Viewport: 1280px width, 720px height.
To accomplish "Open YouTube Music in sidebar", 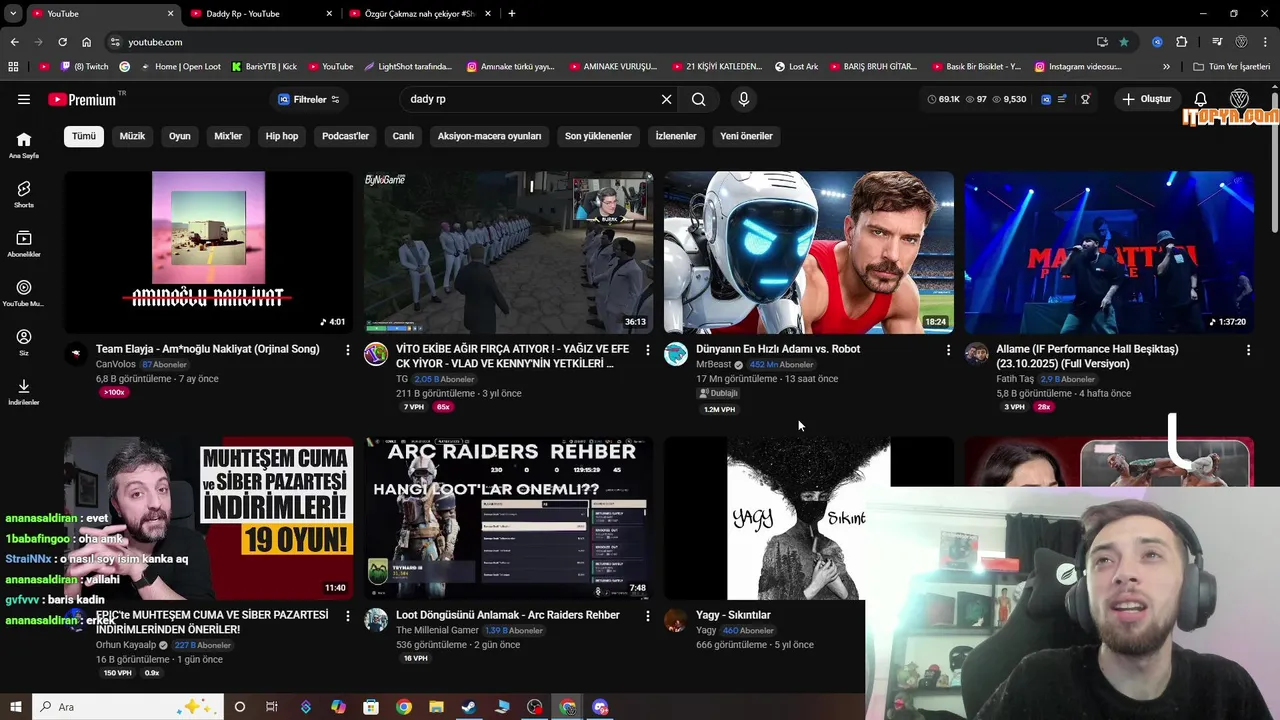I will point(24,293).
